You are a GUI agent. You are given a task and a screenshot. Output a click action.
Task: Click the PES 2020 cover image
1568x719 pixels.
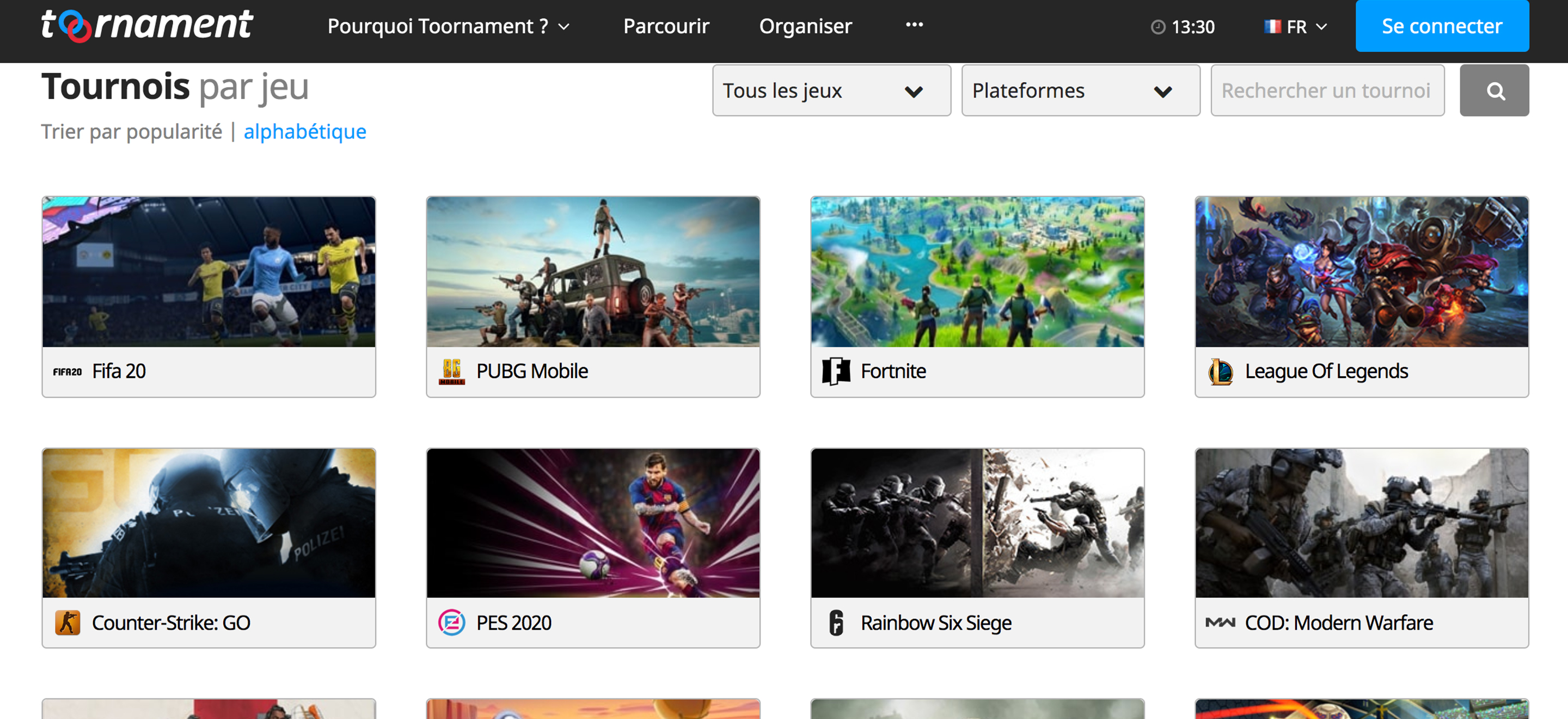(593, 523)
